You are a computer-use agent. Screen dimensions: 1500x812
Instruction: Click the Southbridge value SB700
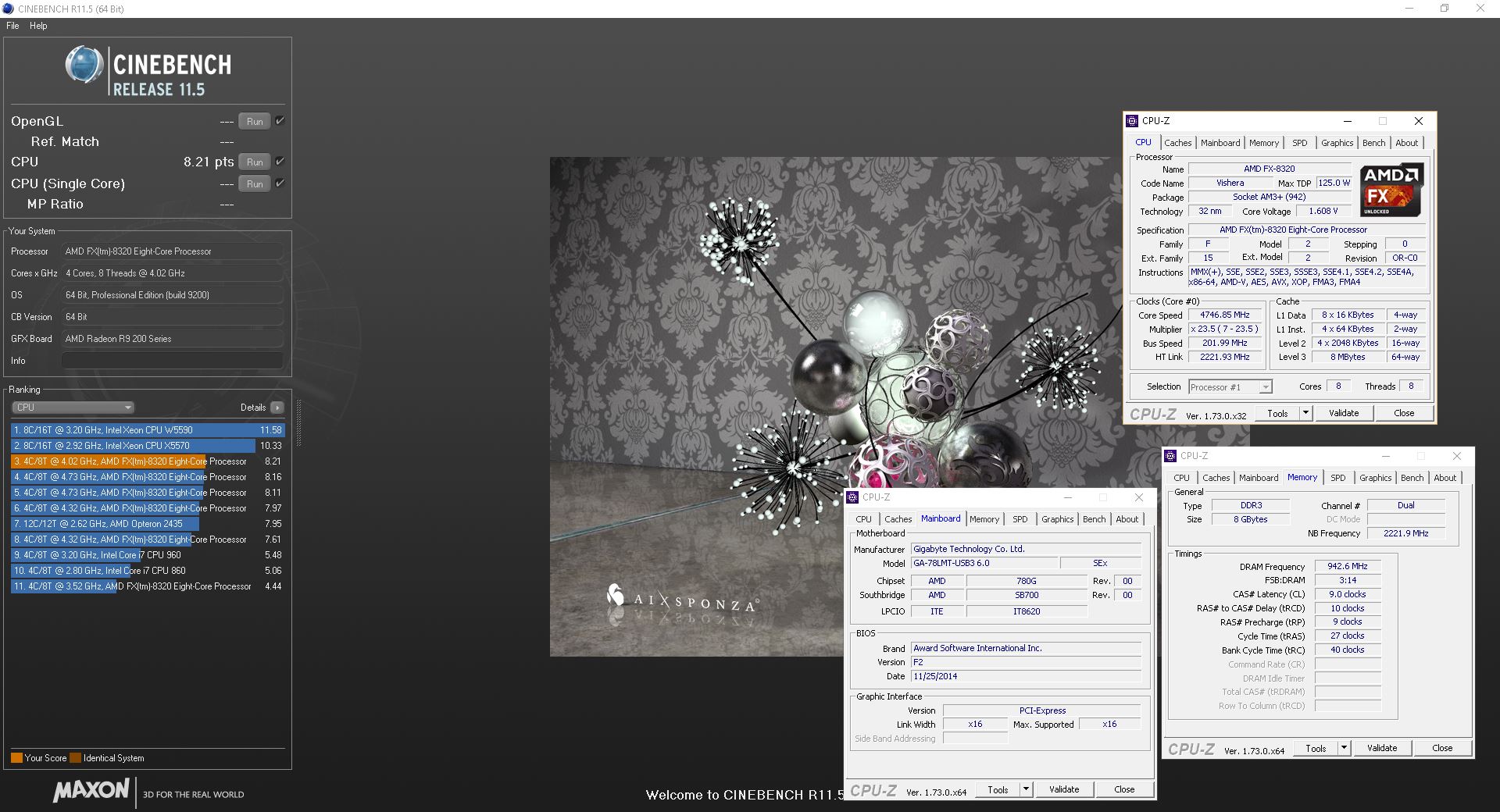coord(1026,595)
